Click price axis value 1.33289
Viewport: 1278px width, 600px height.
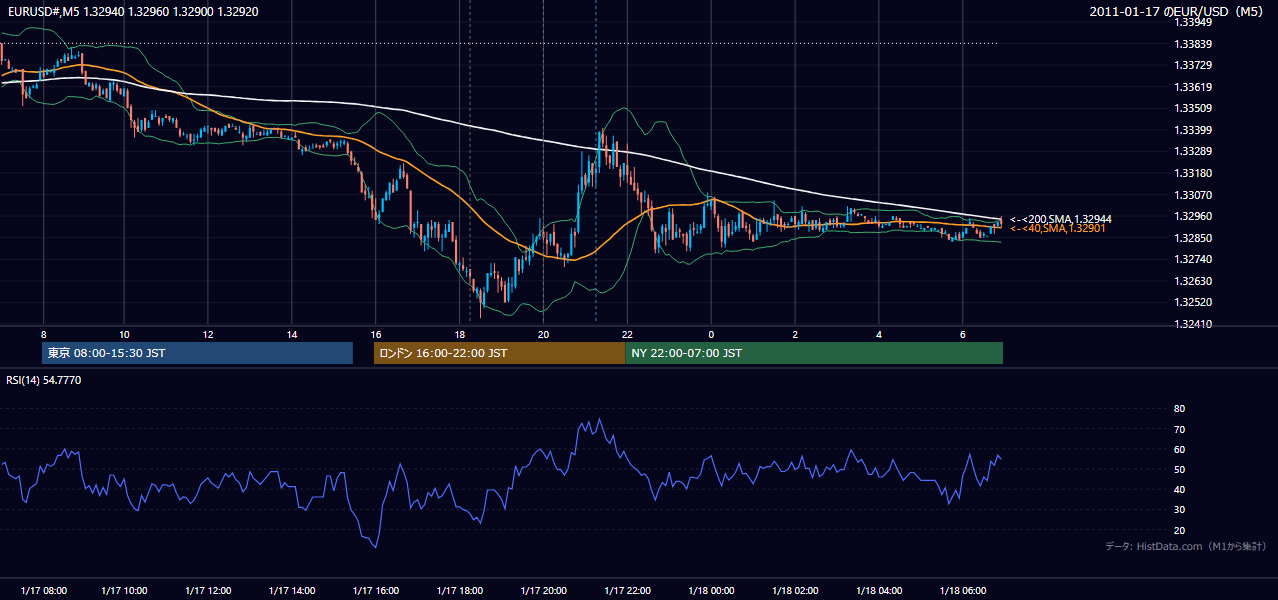click(1193, 152)
